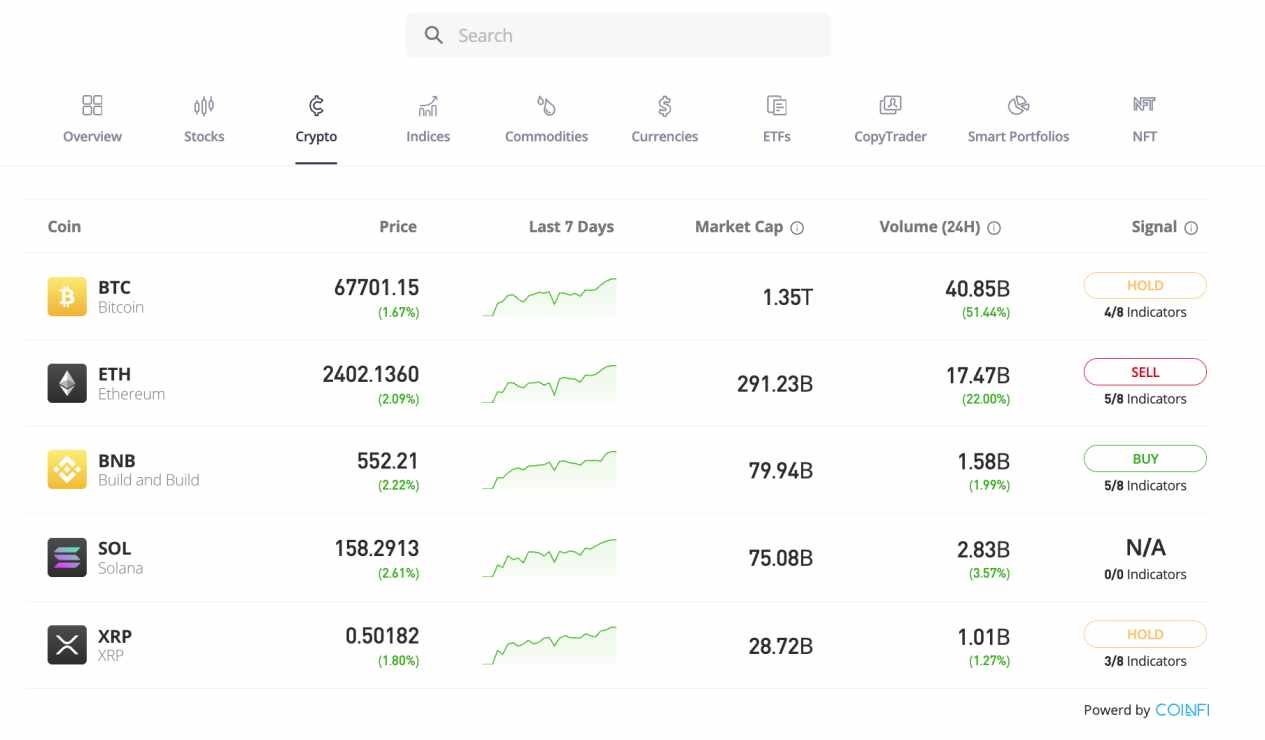This screenshot has height=740, width=1265.
Task: Click the 75.08B market cap value
Action: 781,558
